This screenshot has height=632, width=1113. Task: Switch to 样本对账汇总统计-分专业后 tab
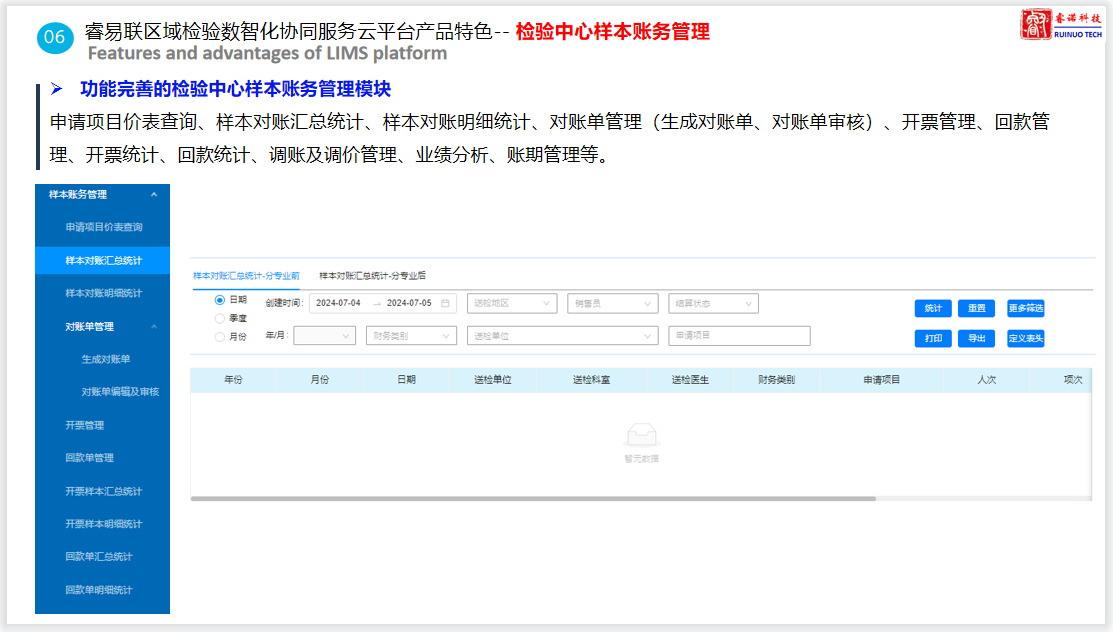[372, 275]
